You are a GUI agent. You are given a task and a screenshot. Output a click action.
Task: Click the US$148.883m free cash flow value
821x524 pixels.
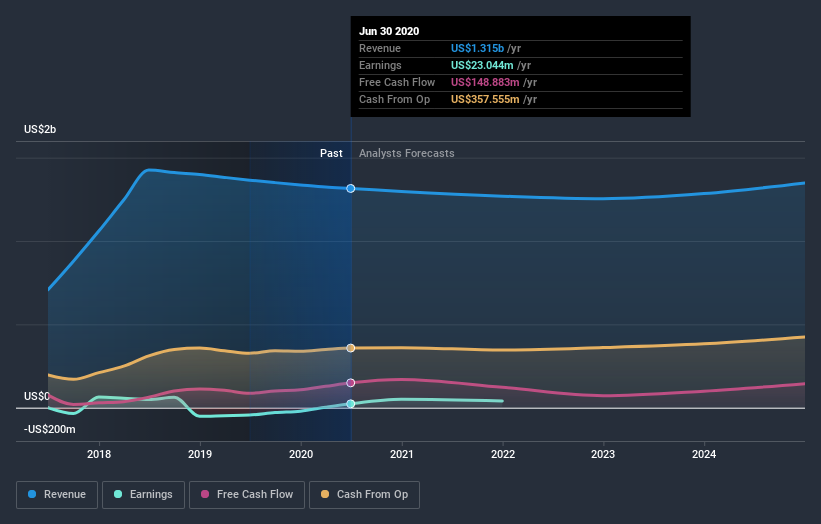[485, 82]
